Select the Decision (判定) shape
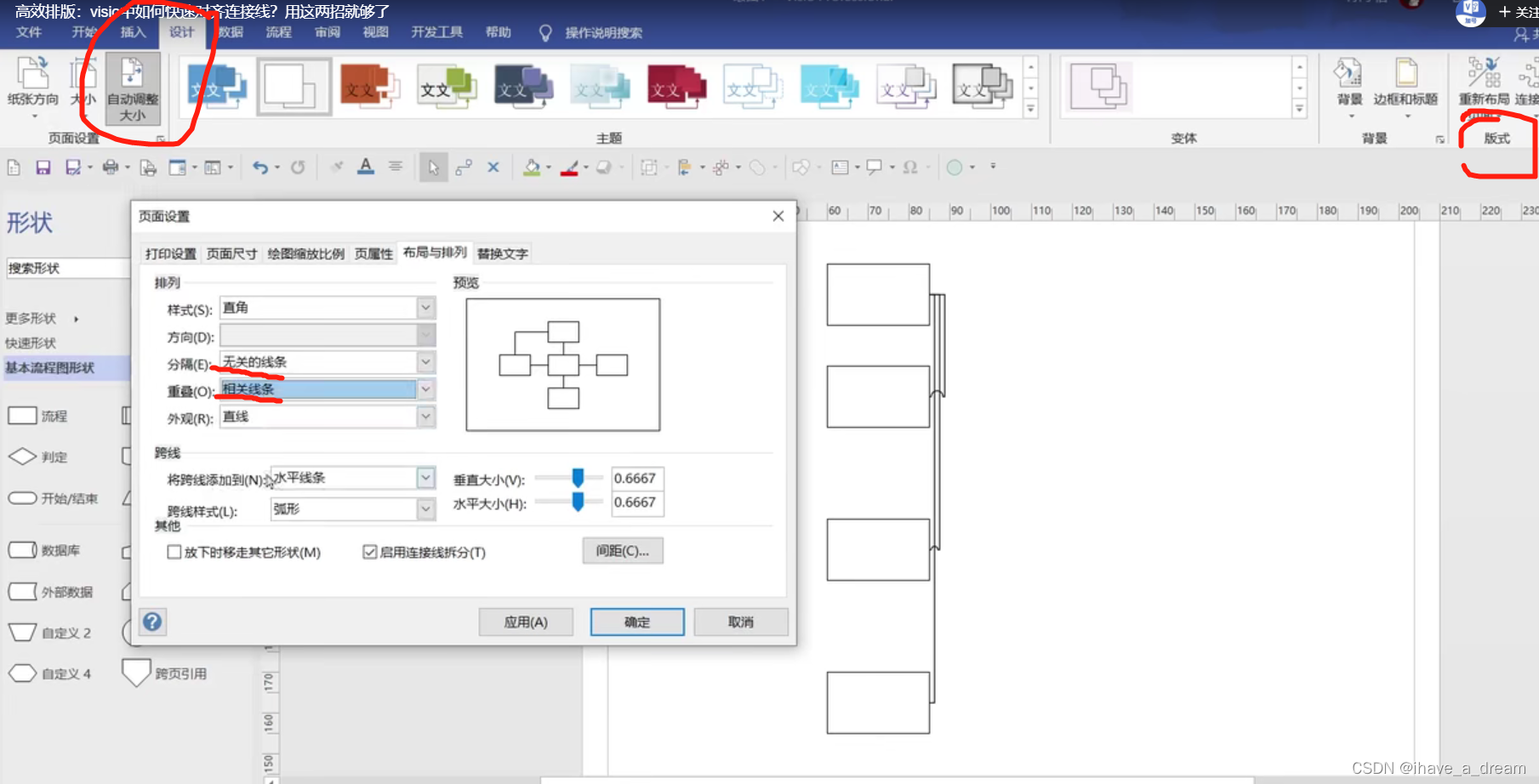 [37, 457]
